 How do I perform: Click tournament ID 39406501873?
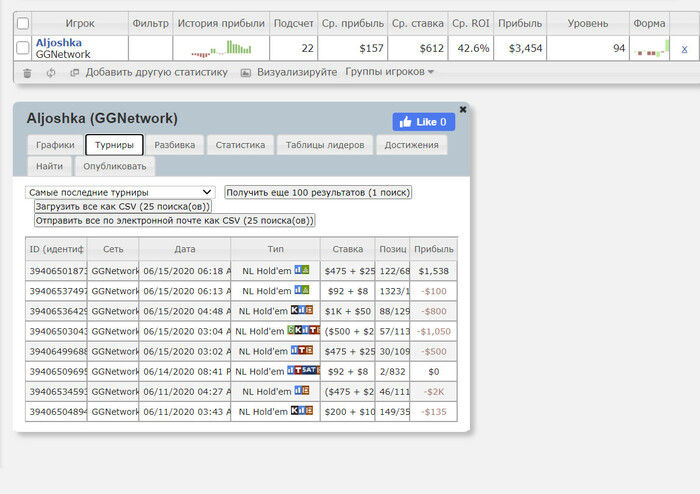click(56, 271)
